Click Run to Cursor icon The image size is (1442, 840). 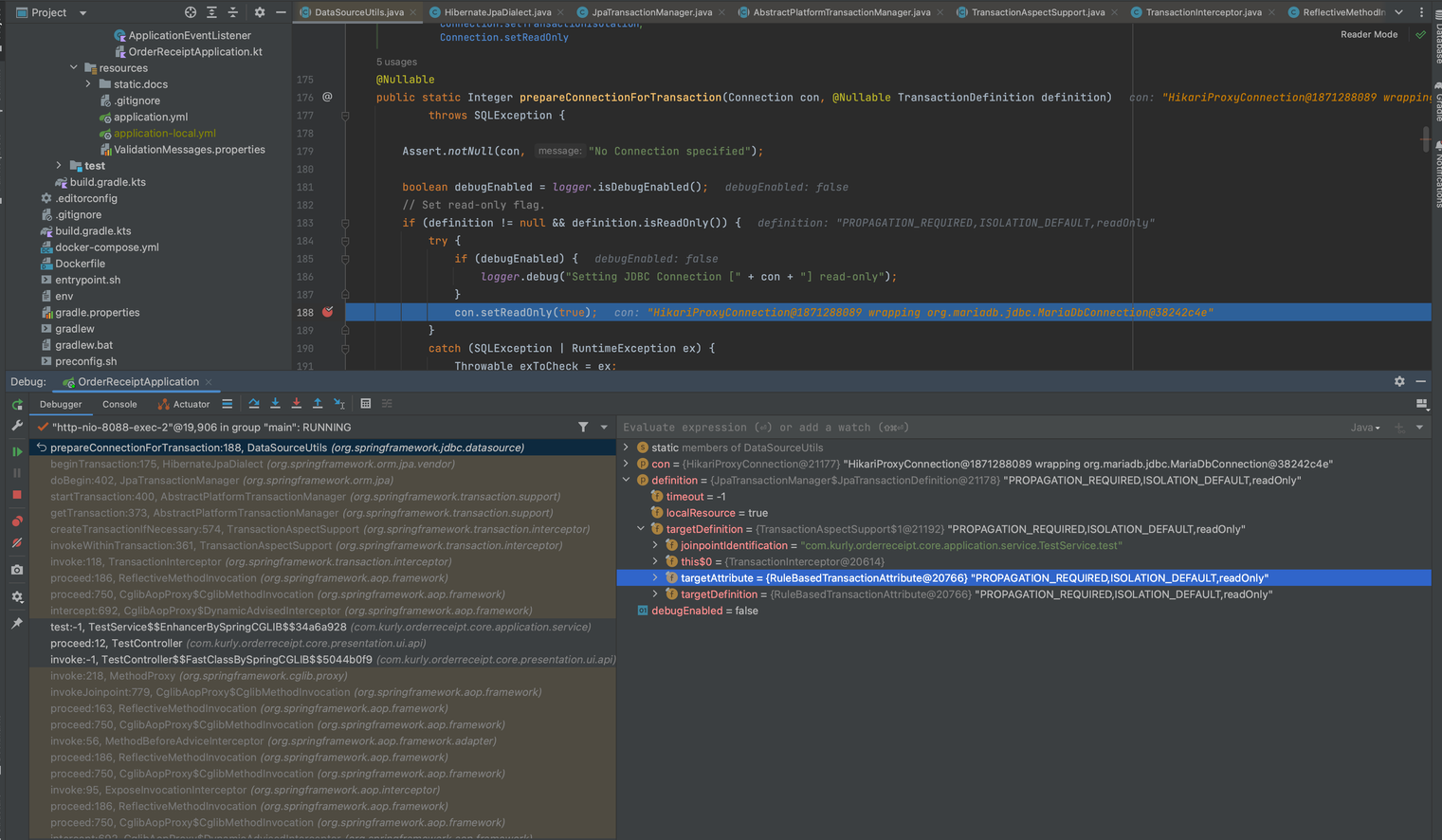[x=338, y=404]
